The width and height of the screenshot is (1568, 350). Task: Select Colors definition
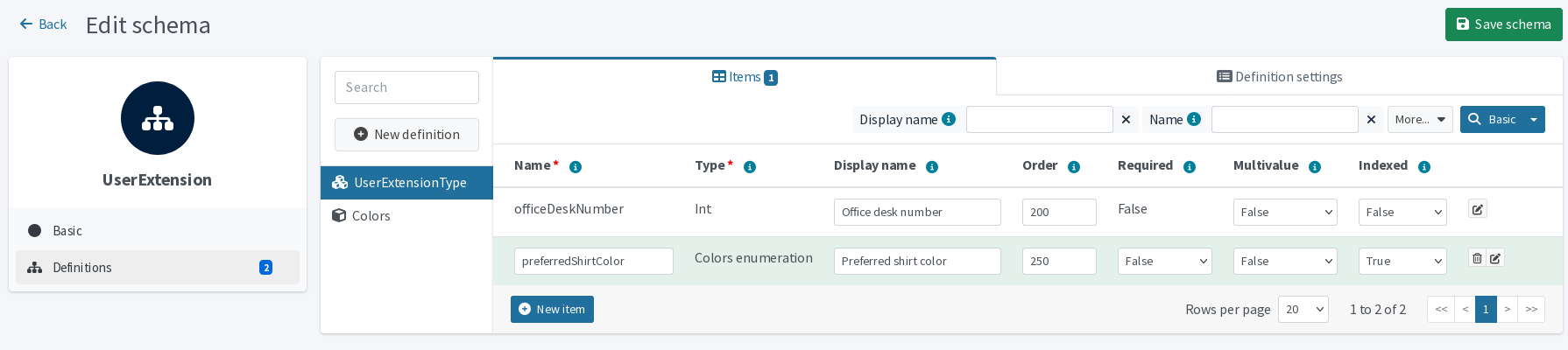pos(406,216)
